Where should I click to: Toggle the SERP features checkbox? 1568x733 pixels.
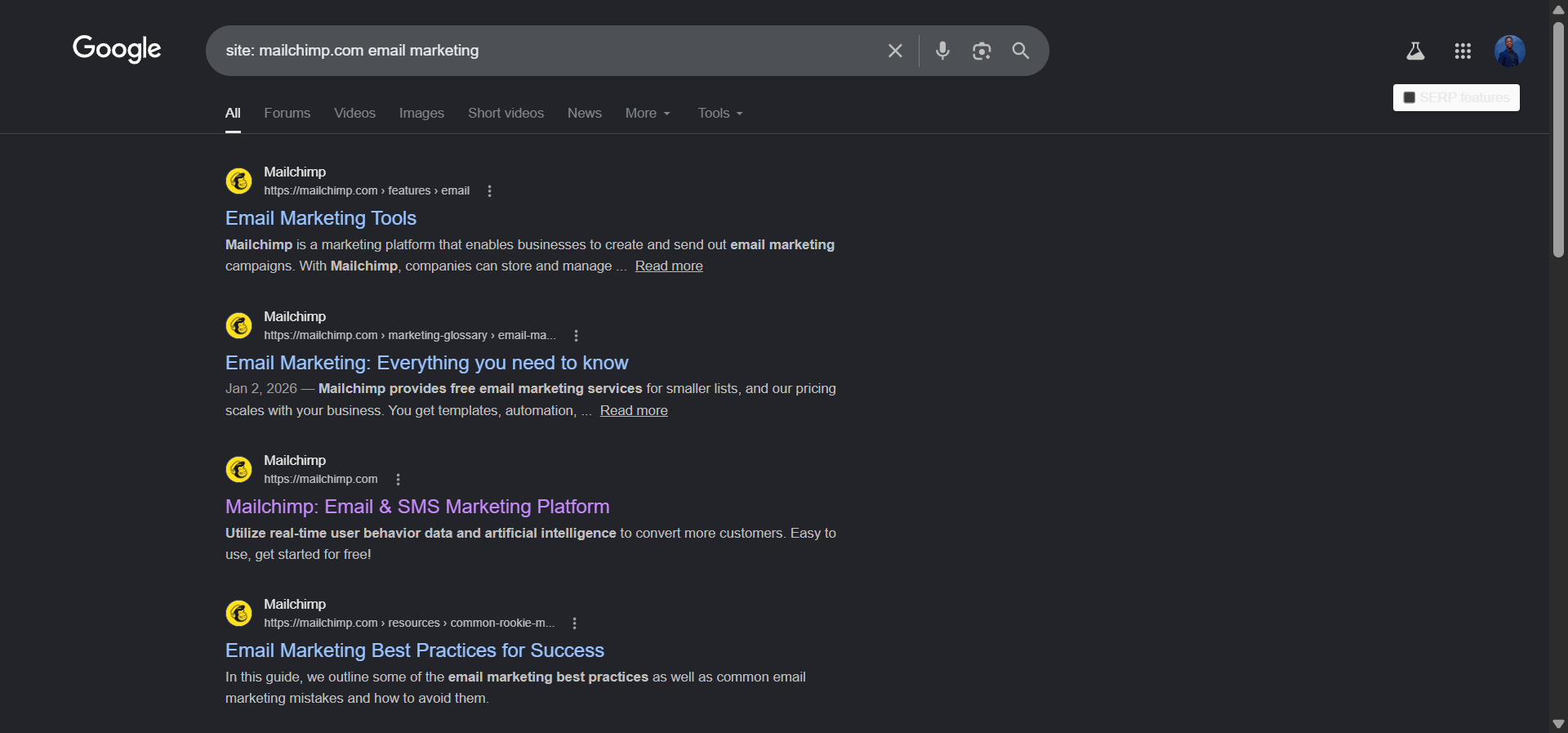[x=1409, y=97]
